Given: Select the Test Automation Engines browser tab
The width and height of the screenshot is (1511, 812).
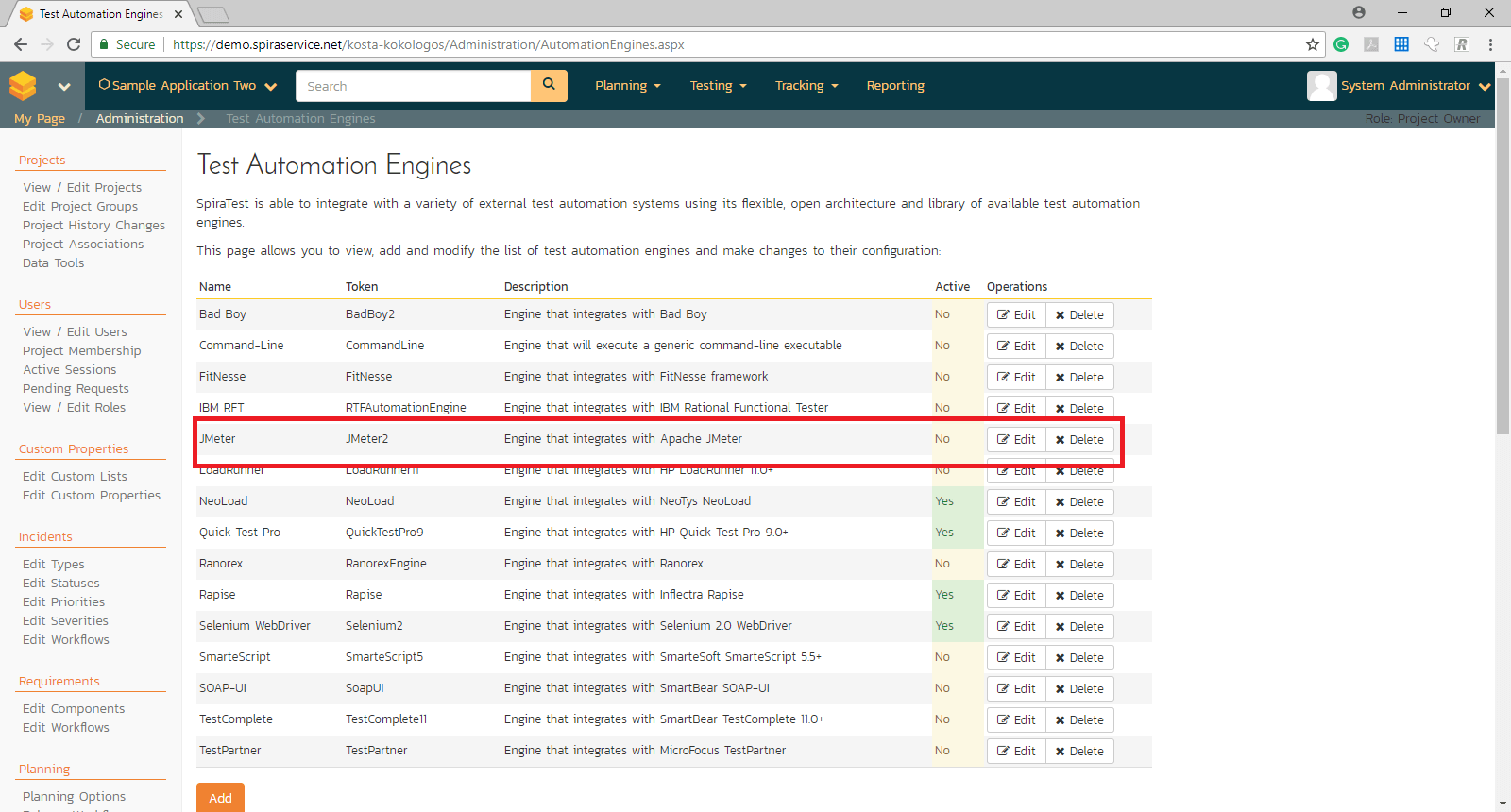Looking at the screenshot, I should (100, 14).
